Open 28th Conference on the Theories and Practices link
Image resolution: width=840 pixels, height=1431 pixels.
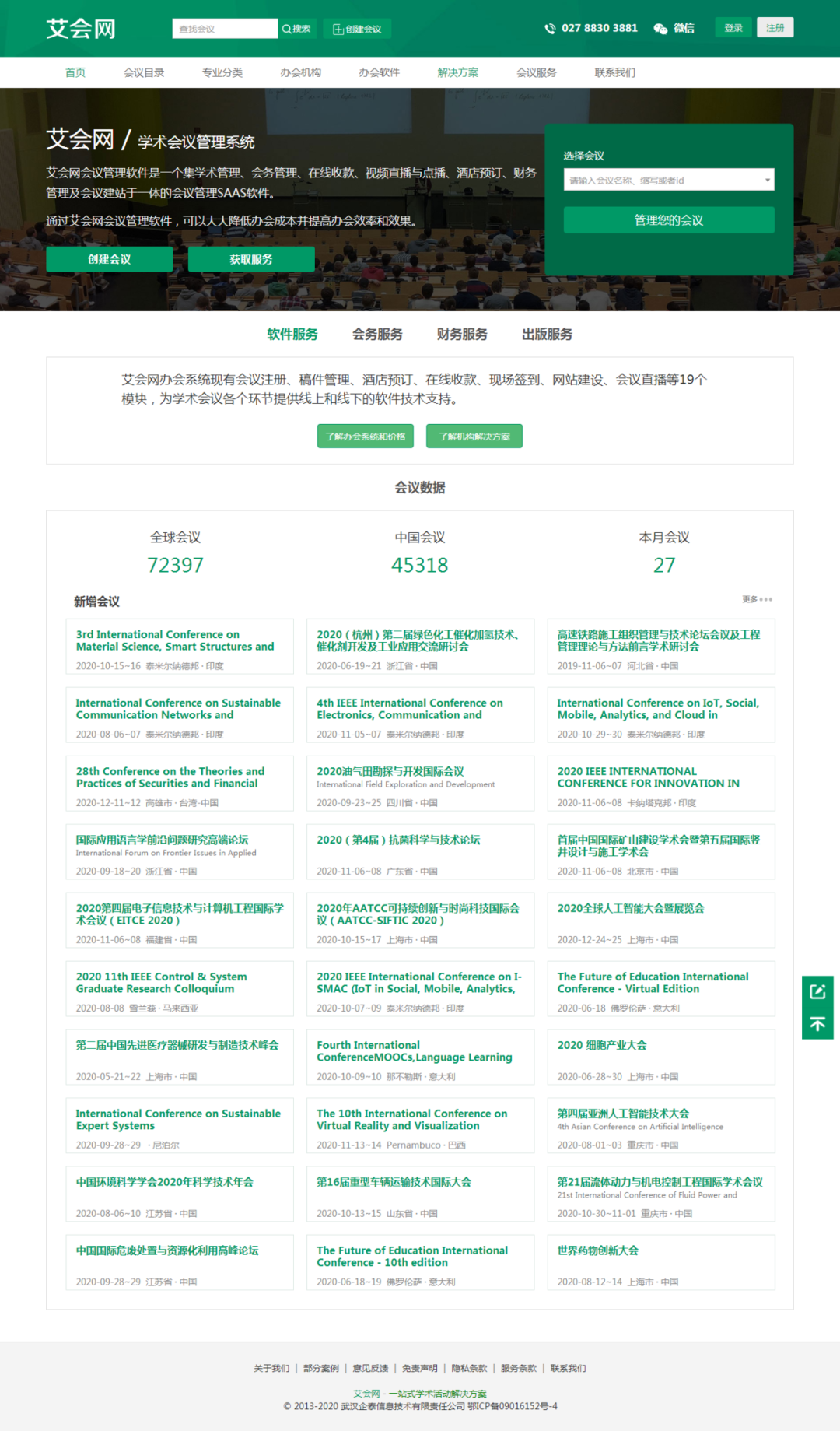170,777
